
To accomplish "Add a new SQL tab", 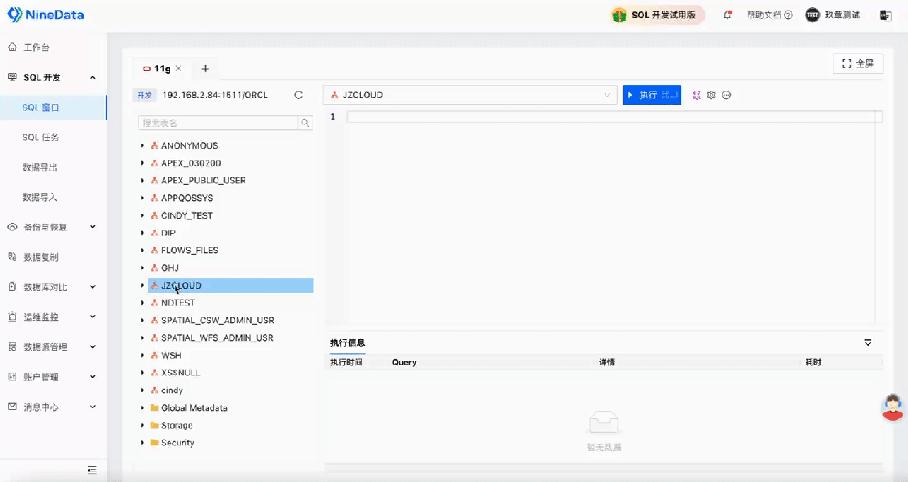I will (x=205, y=68).
